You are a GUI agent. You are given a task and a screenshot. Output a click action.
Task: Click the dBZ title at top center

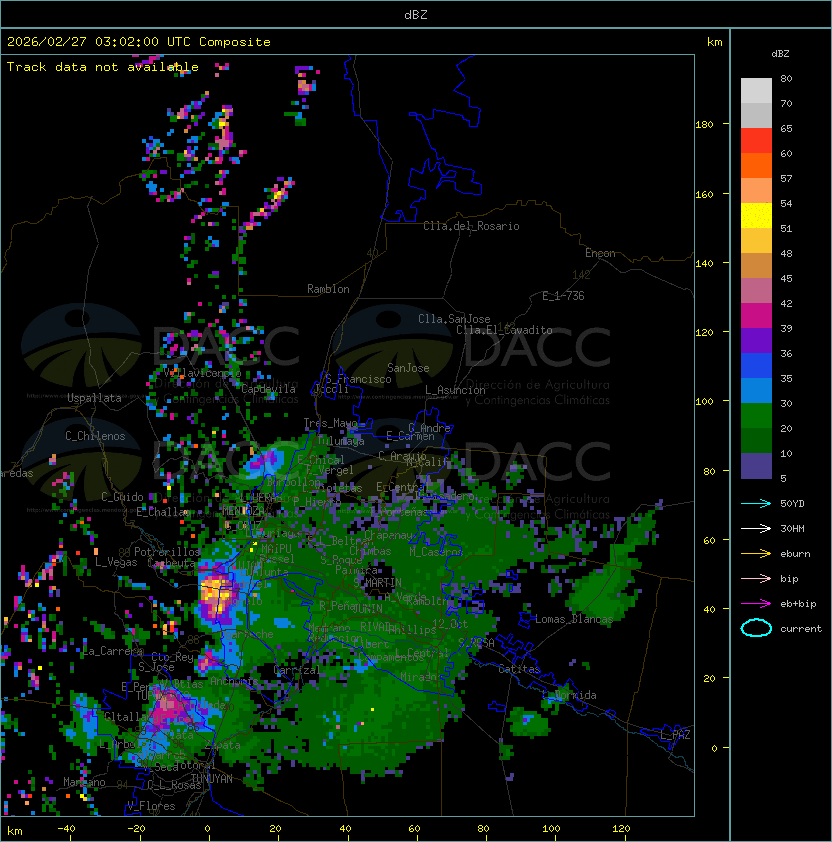pos(416,14)
